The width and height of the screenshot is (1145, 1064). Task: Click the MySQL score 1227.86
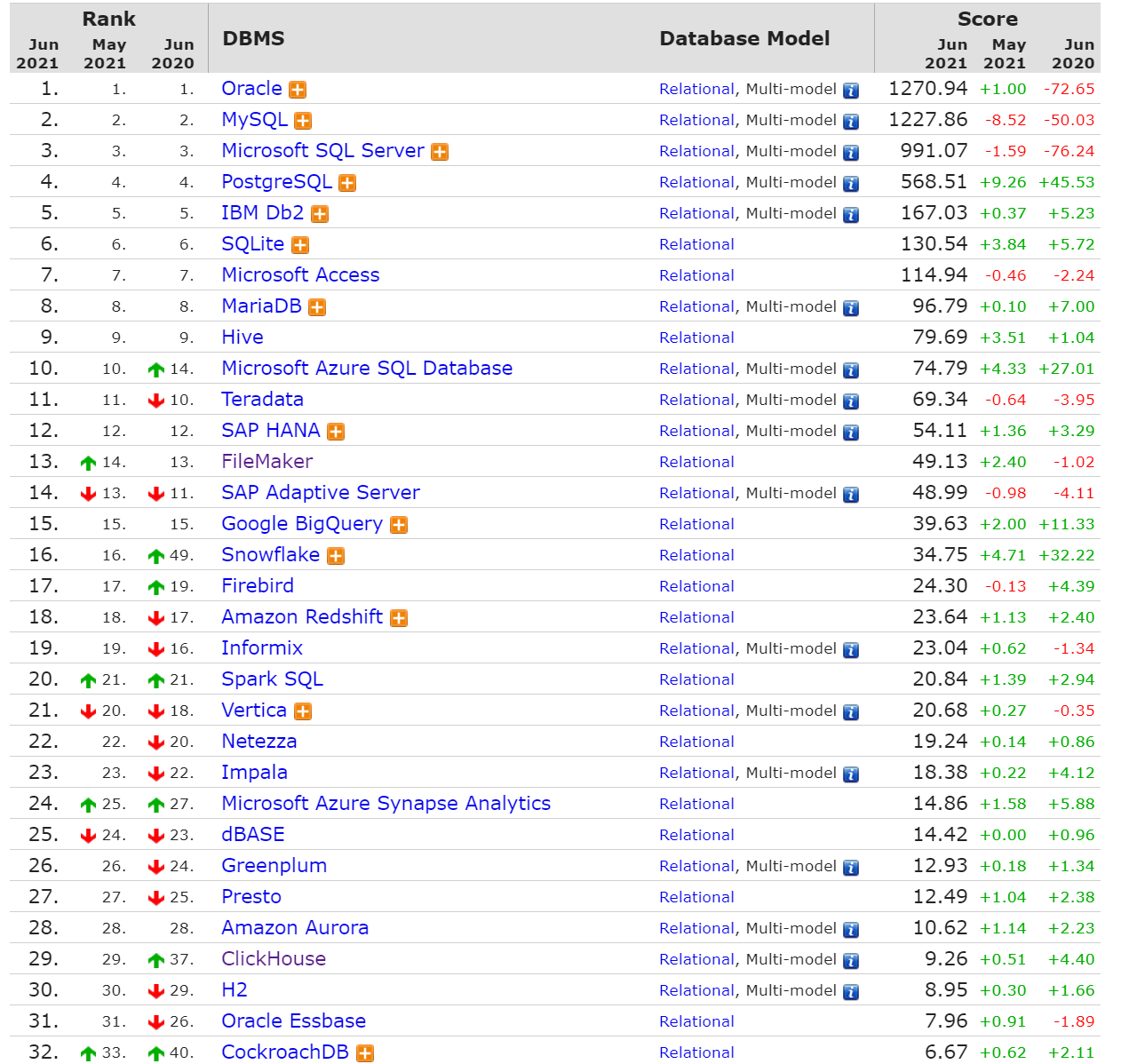point(927,120)
